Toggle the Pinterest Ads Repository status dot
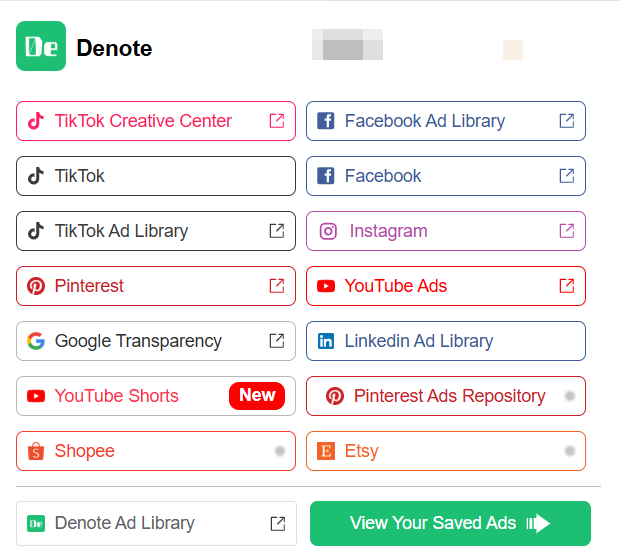Screen dimensions: 620x559 [x=569, y=396]
